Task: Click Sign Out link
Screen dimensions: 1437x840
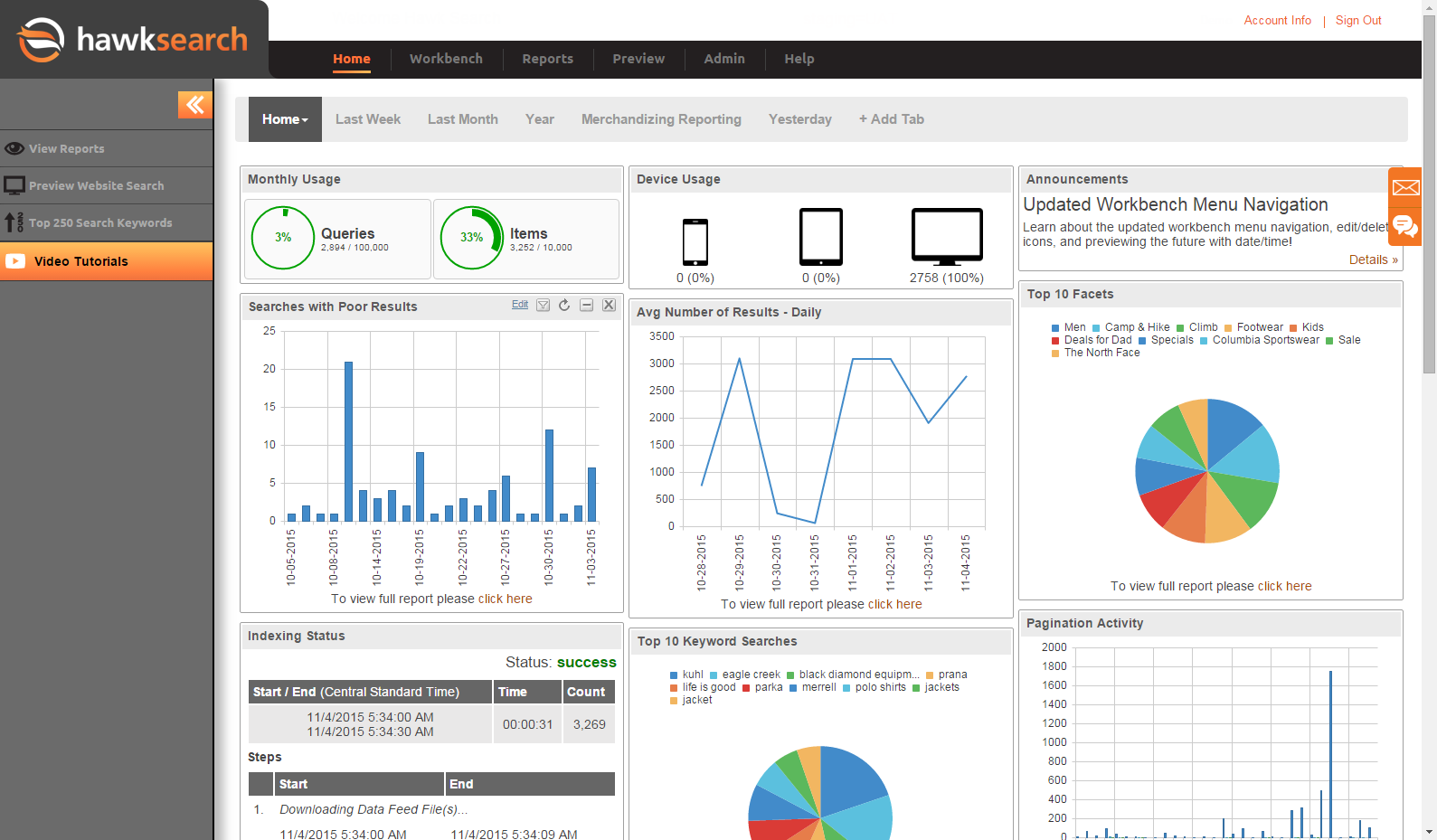Action: [x=1357, y=21]
